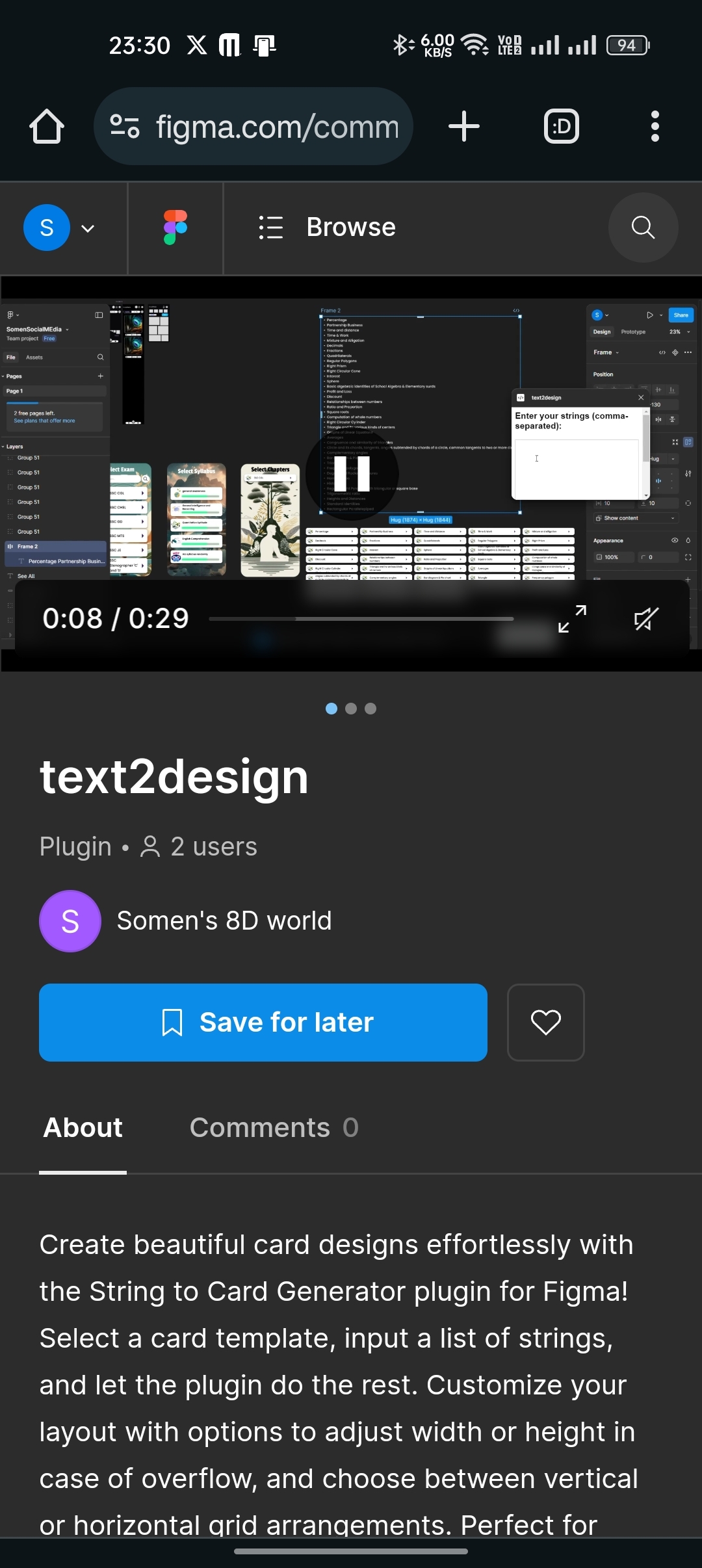The height and width of the screenshot is (1568, 702).
Task: Open the browser three-dot overflow menu
Action: tap(655, 126)
